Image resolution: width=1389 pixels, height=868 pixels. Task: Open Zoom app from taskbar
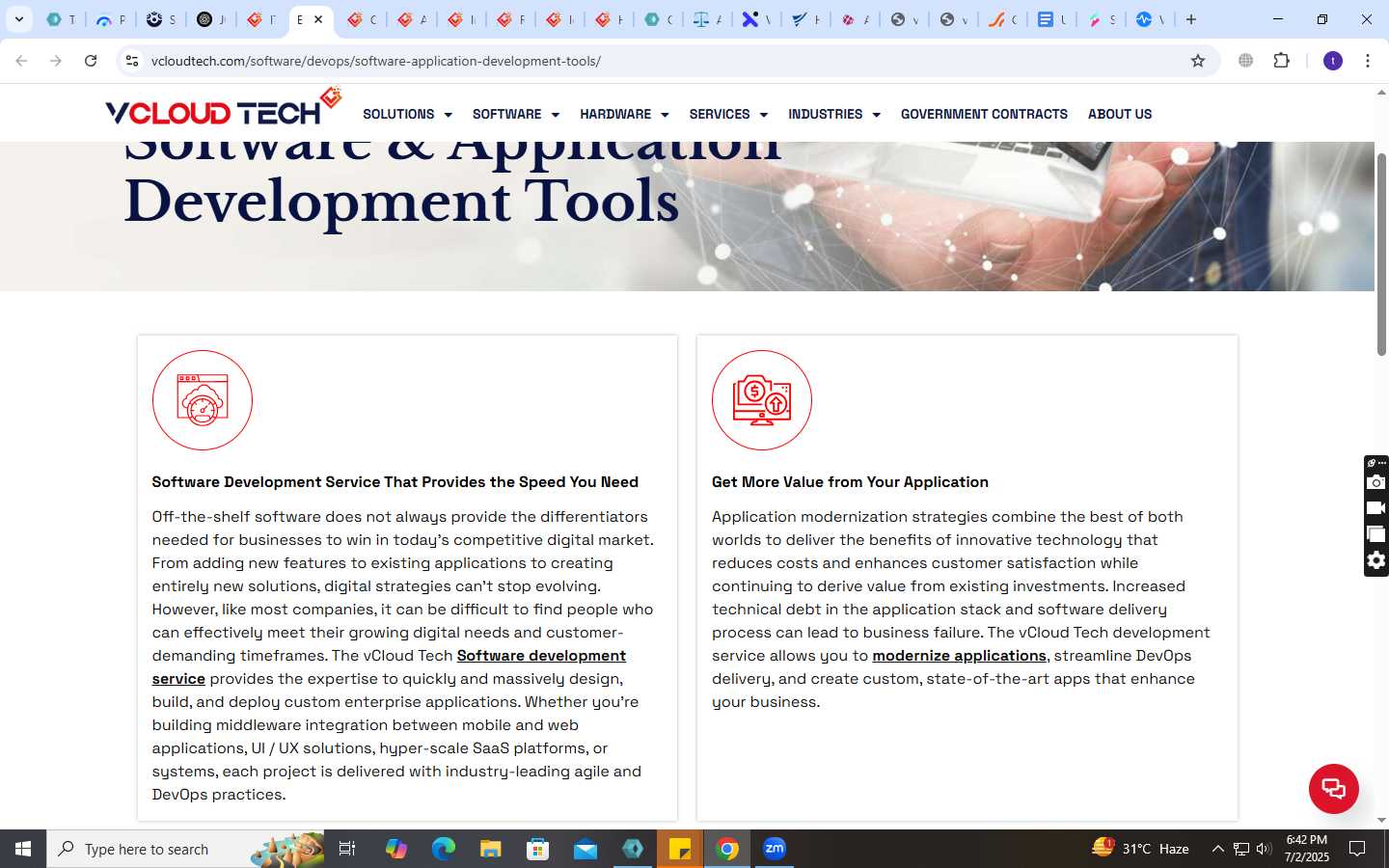[x=775, y=849]
